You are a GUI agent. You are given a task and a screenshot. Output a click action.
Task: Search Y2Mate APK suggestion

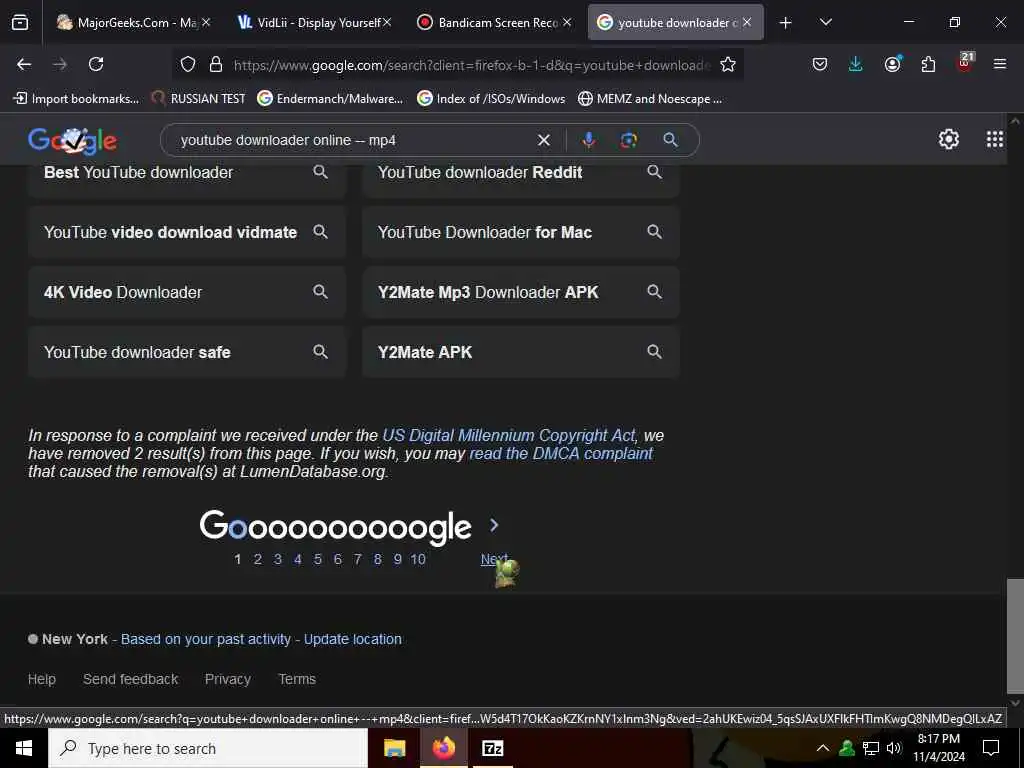click(x=520, y=352)
